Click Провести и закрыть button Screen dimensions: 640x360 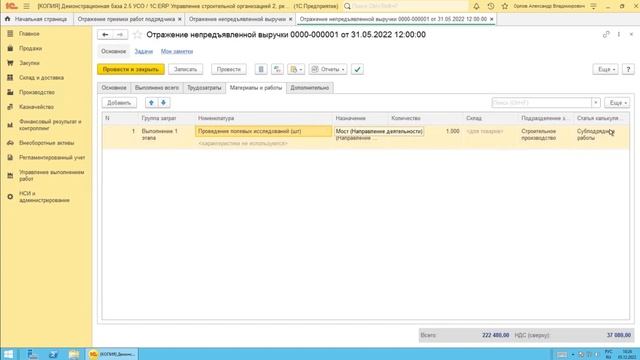[x=131, y=69]
